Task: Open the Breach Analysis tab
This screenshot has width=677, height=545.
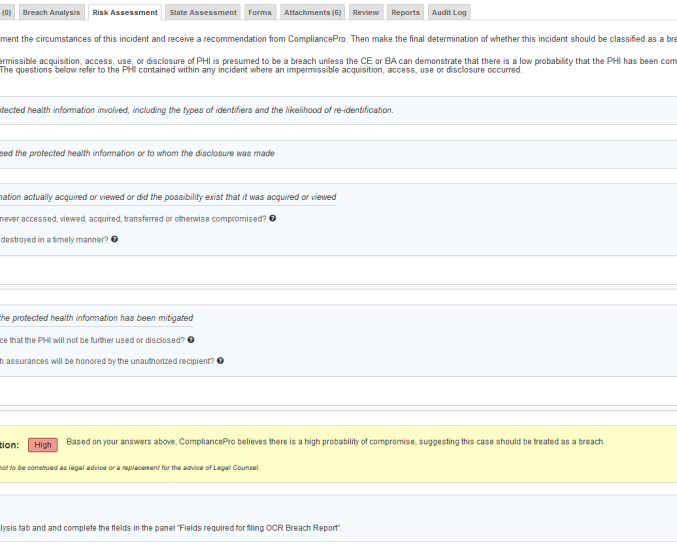Action: click(50, 12)
